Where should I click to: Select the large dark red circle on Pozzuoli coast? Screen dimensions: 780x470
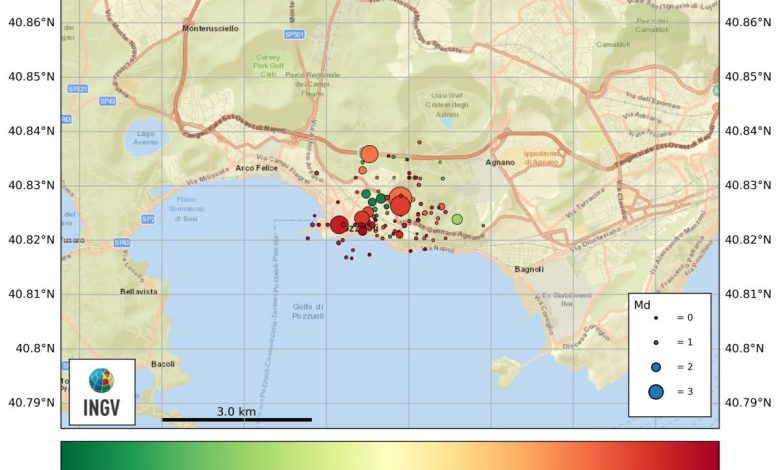[339, 225]
